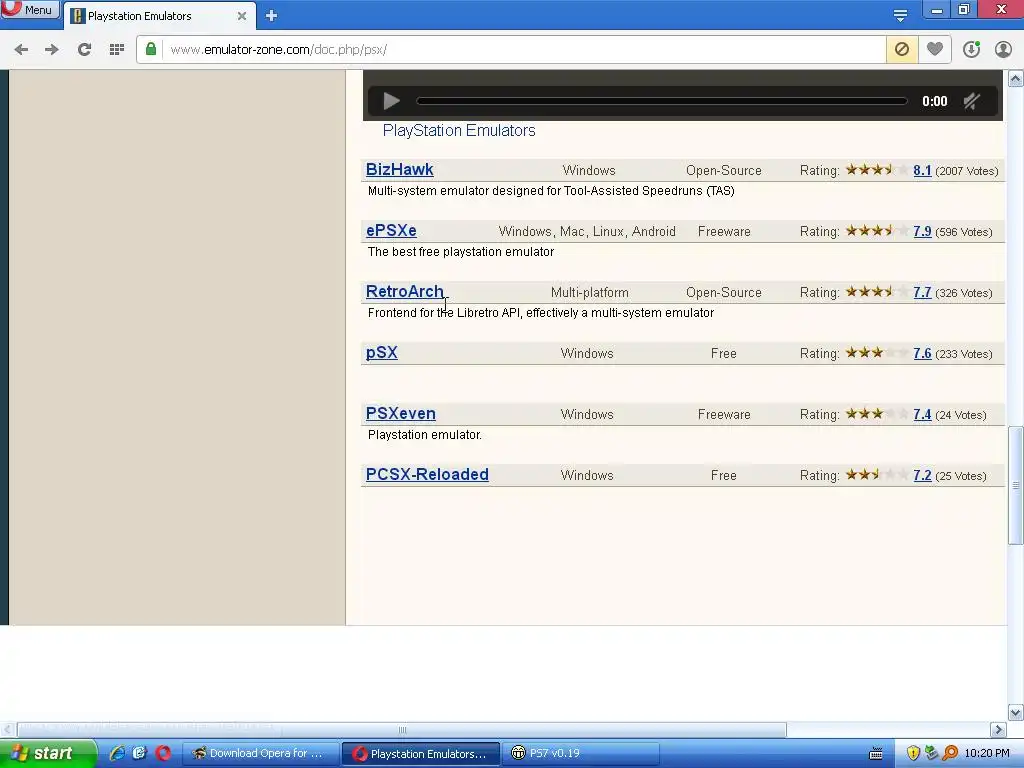The height and width of the screenshot is (768, 1024).
Task: Click the orange magnifier tray icon
Action: tap(950, 754)
